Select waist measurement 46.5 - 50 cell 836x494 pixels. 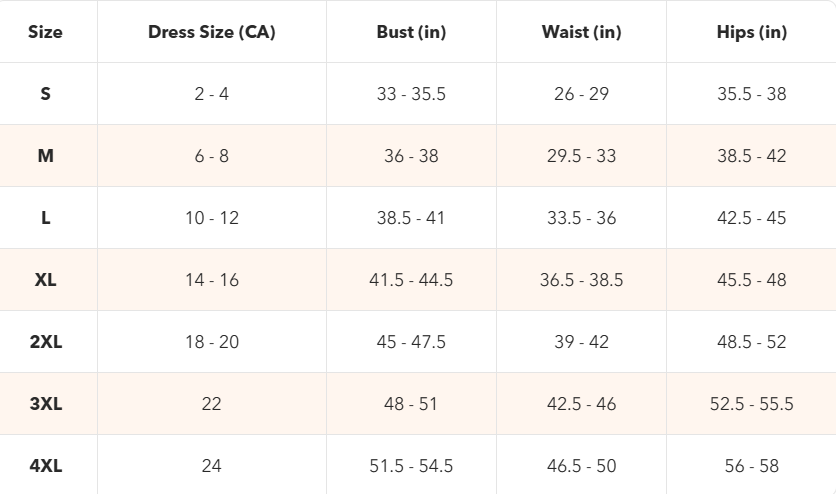[581, 466]
